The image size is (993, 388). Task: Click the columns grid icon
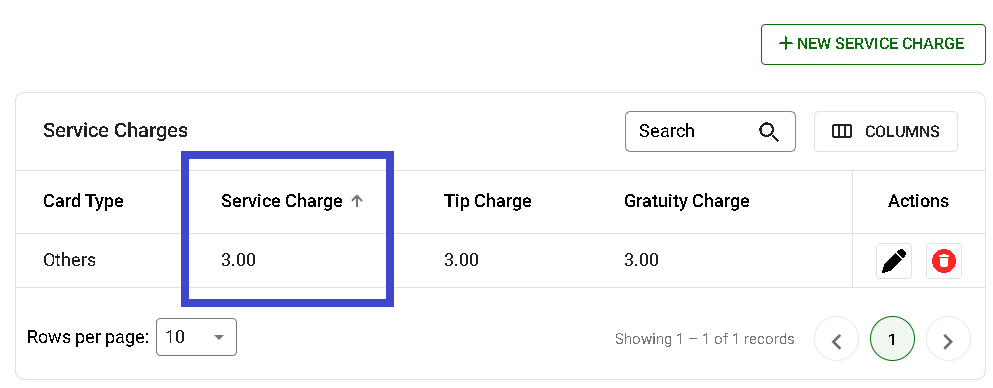coord(841,132)
